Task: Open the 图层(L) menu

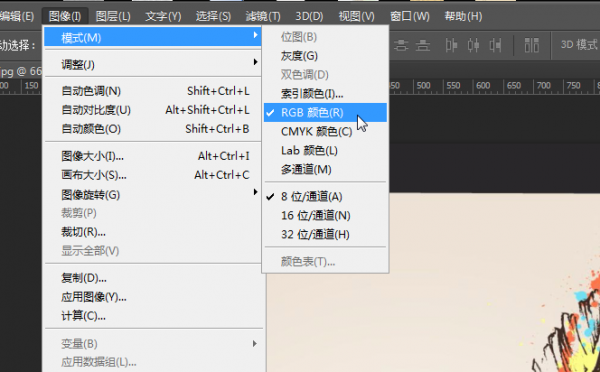Action: (x=113, y=16)
